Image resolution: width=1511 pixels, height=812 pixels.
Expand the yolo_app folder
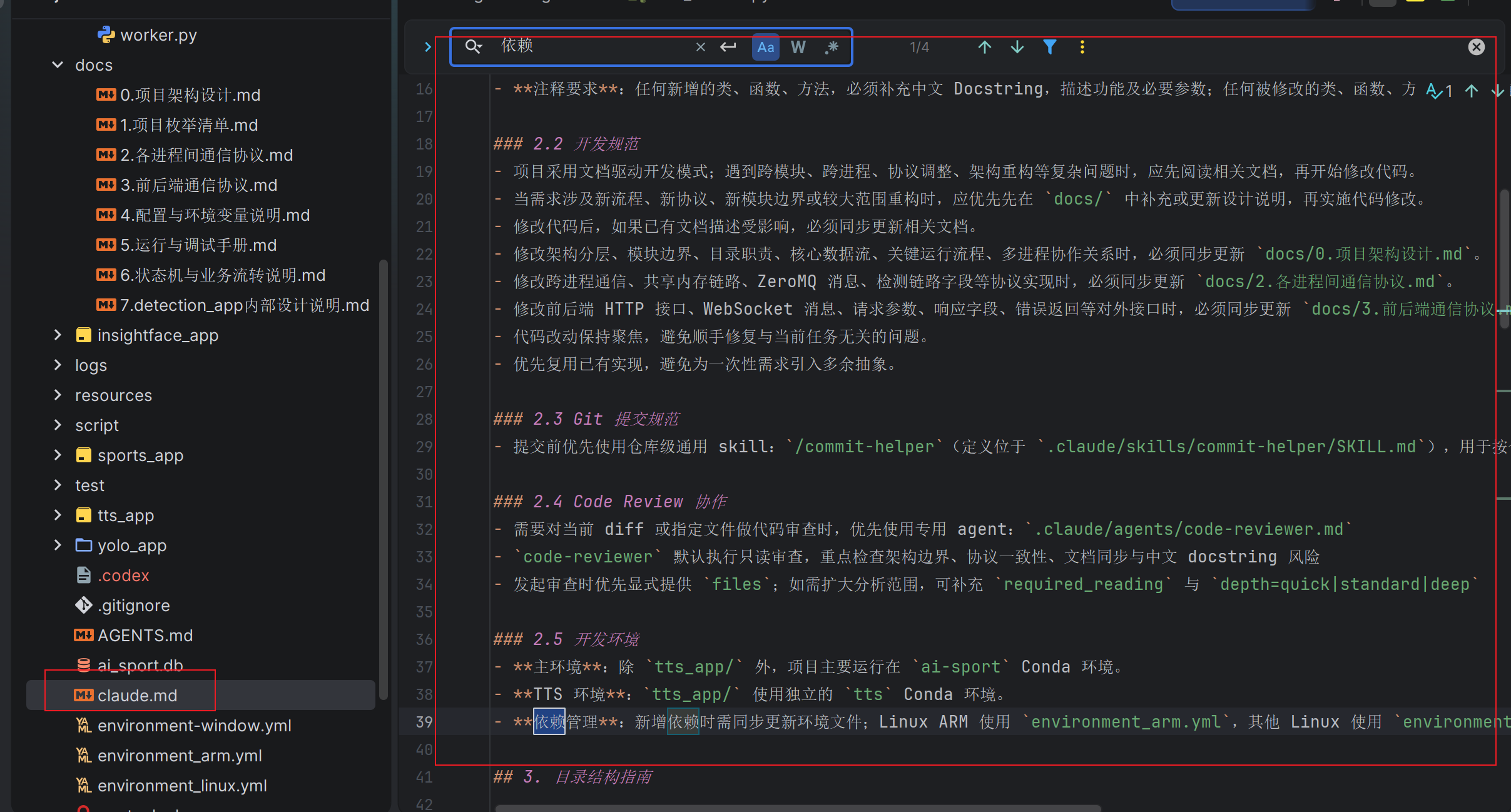click(x=58, y=546)
